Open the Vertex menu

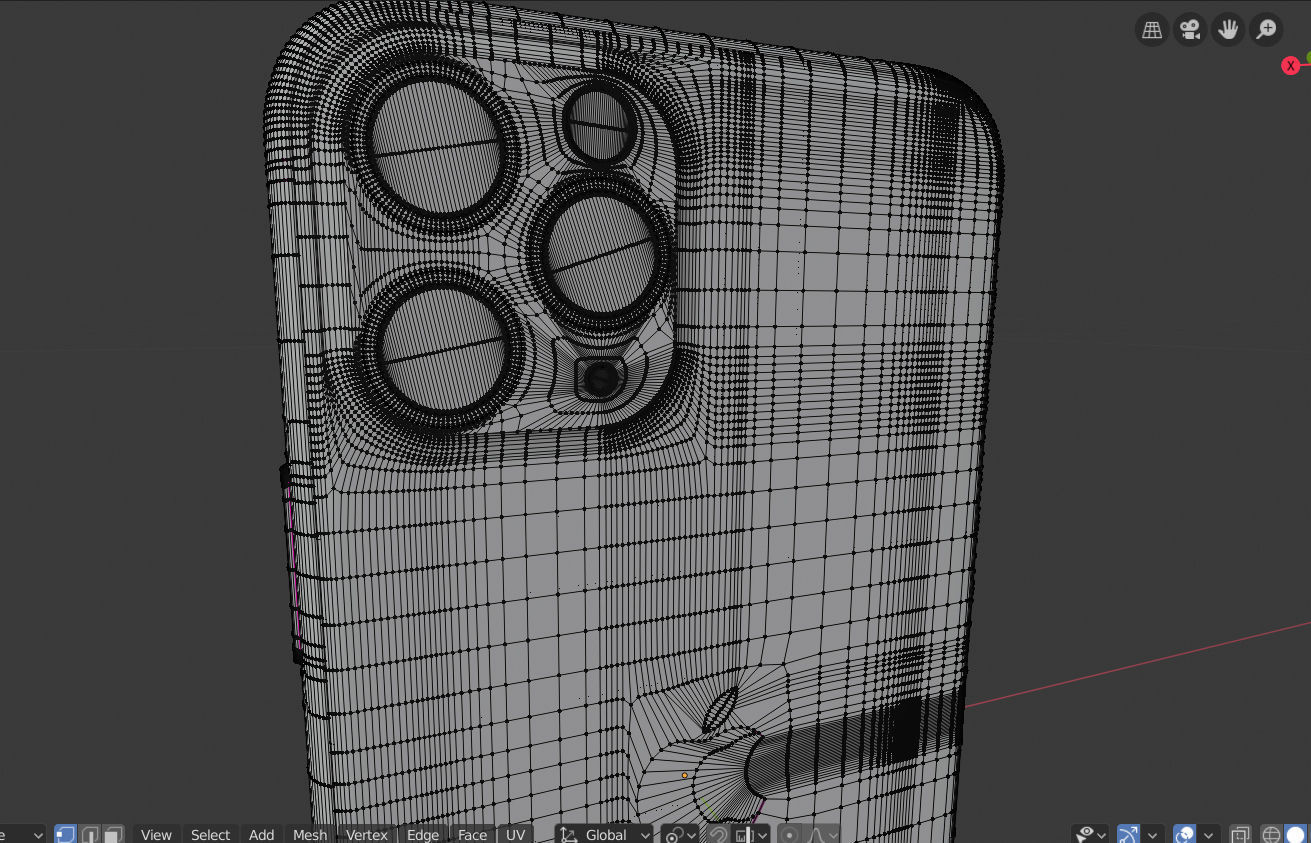coord(367,835)
